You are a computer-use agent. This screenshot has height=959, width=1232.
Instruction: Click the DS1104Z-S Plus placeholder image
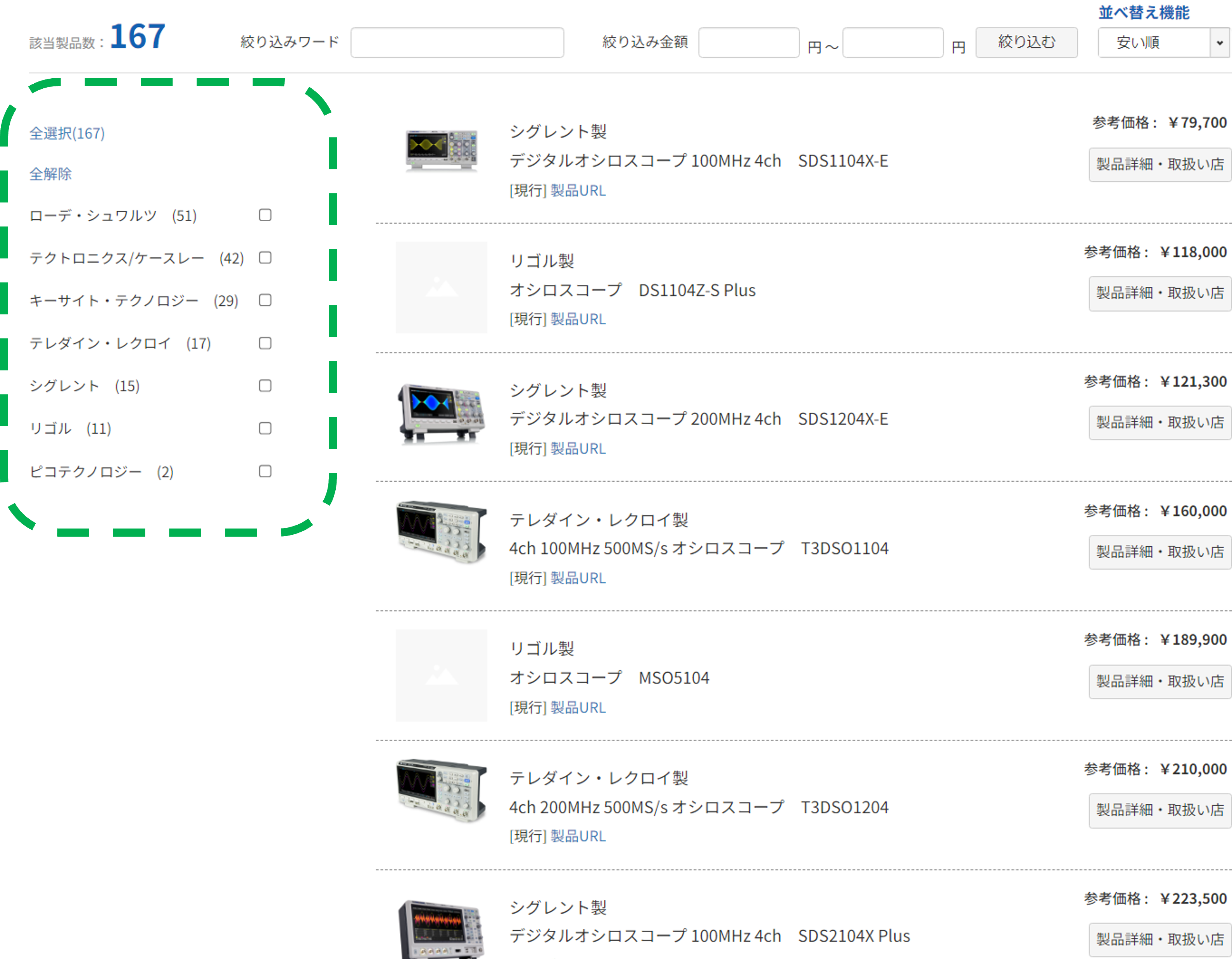point(441,288)
